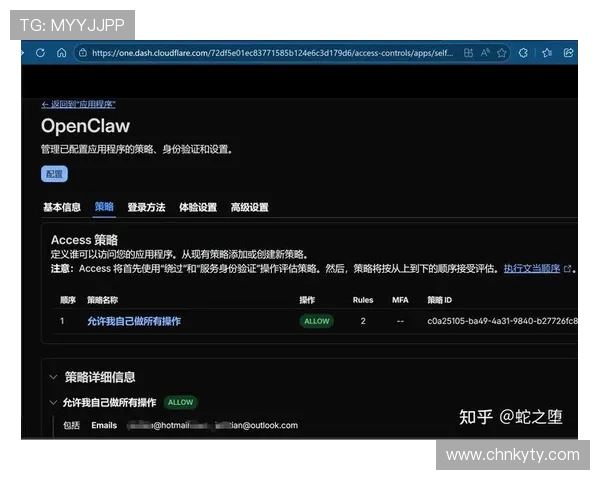The image size is (600, 480).
Task: Click the 操作 column header
Action: (x=307, y=300)
